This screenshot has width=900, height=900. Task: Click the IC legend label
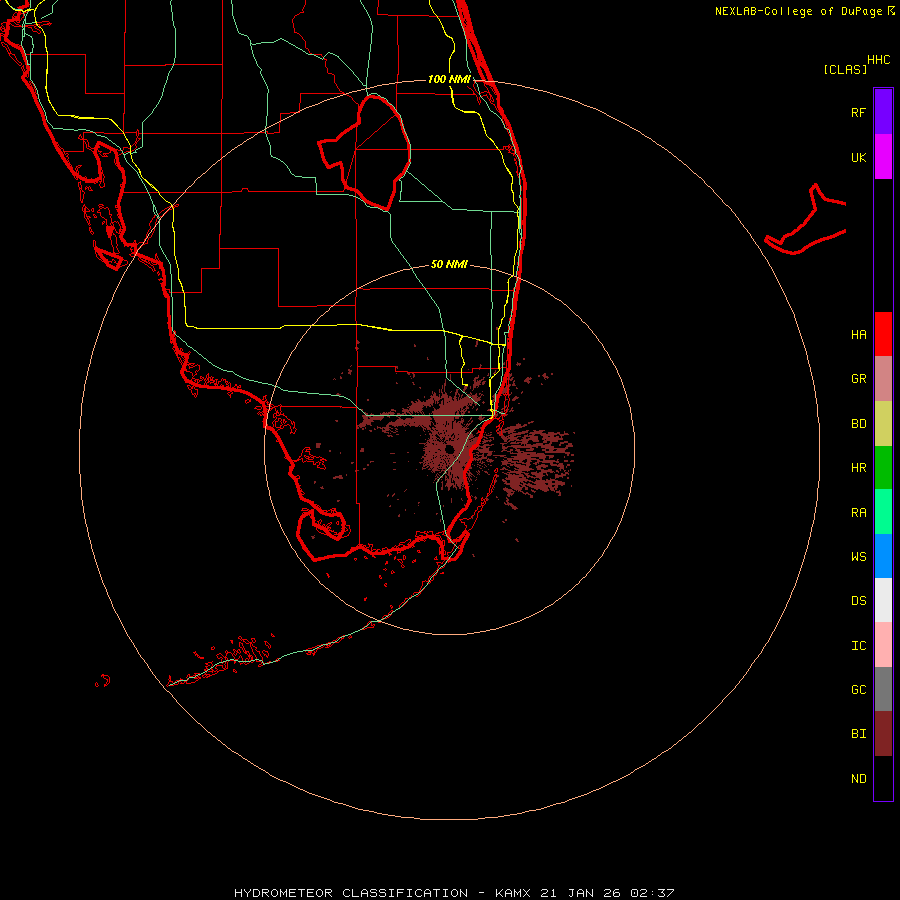click(858, 646)
